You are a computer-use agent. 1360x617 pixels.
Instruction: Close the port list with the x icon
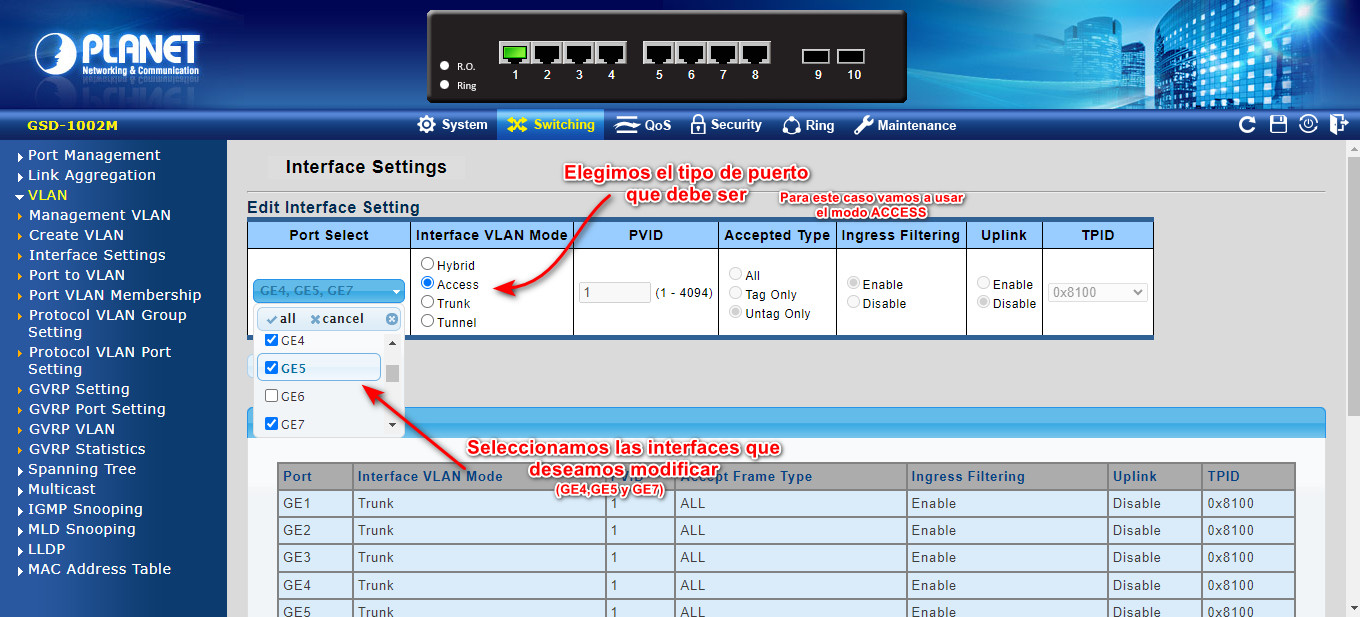tap(392, 319)
